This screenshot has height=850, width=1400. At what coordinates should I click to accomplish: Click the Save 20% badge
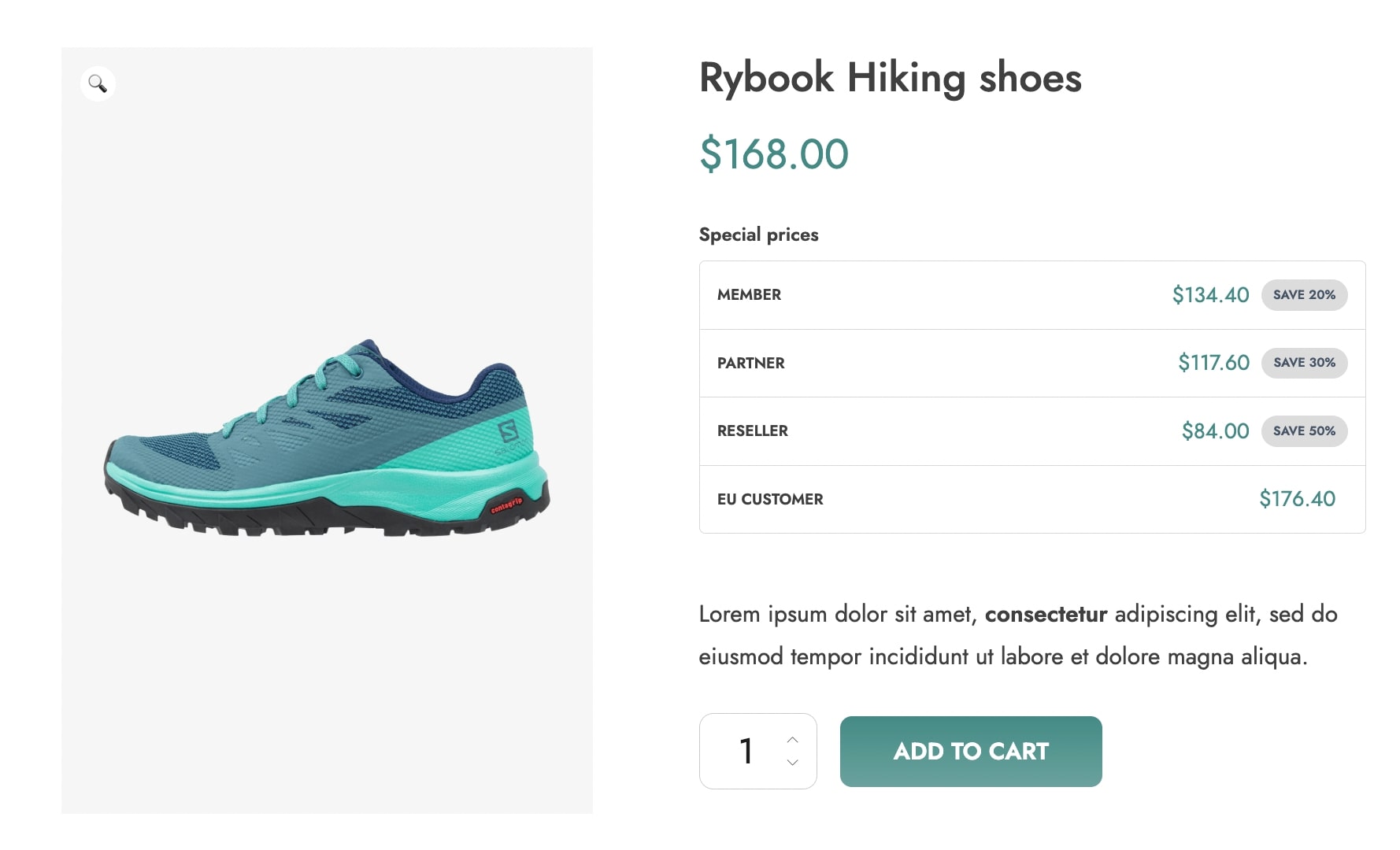(x=1304, y=295)
